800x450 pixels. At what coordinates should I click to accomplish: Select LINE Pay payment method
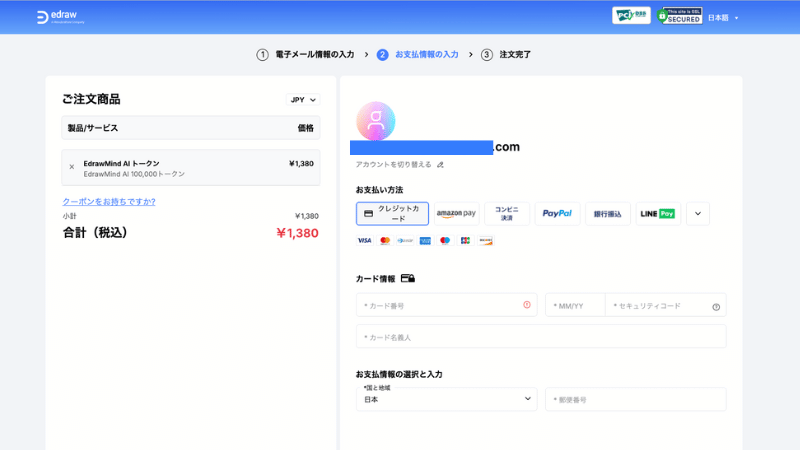pos(658,214)
